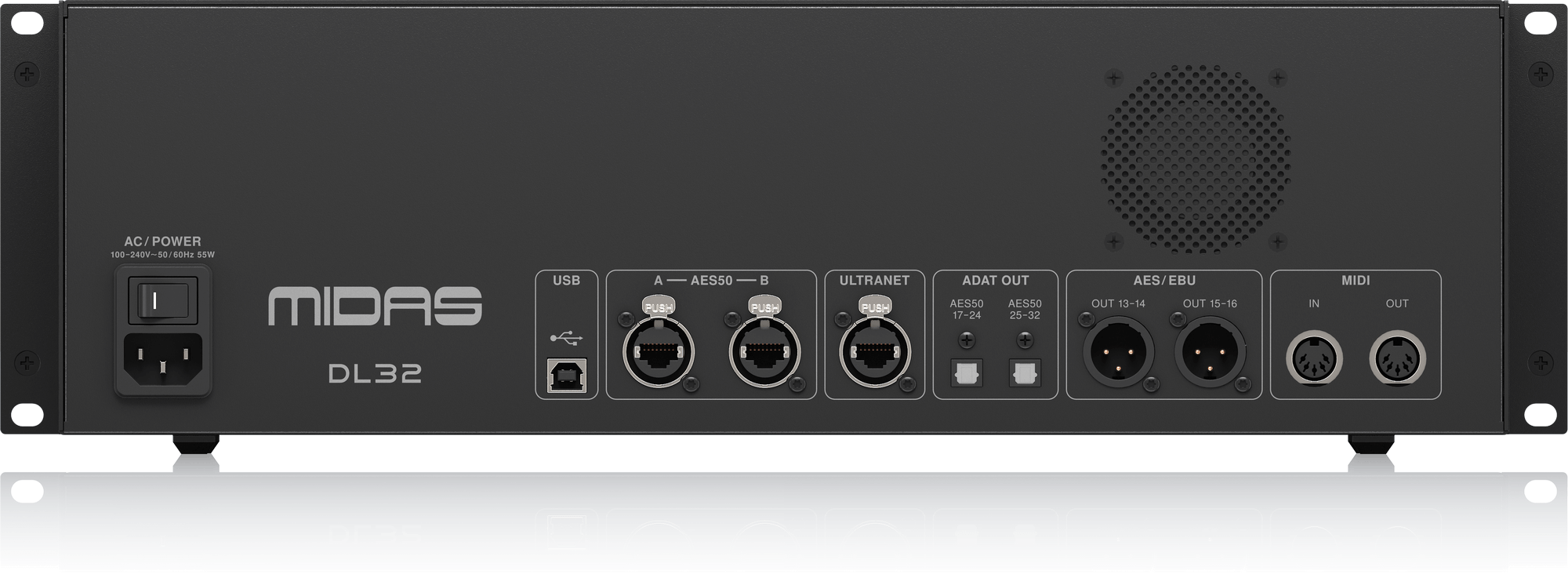Screen dimensions: 1568x581
Task: Select the DL32 model label
Action: [x=375, y=374]
